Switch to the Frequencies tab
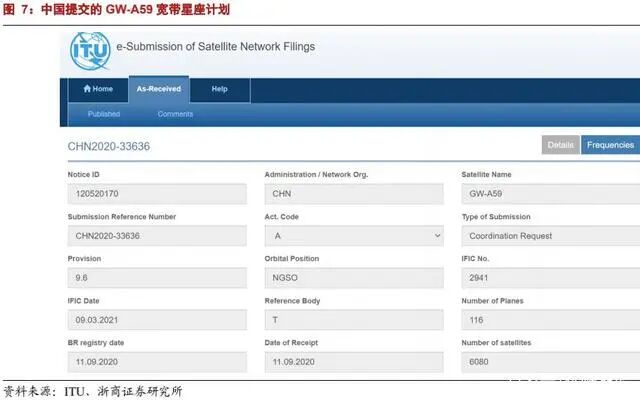Screen dimensions: 640x400 tap(610, 145)
